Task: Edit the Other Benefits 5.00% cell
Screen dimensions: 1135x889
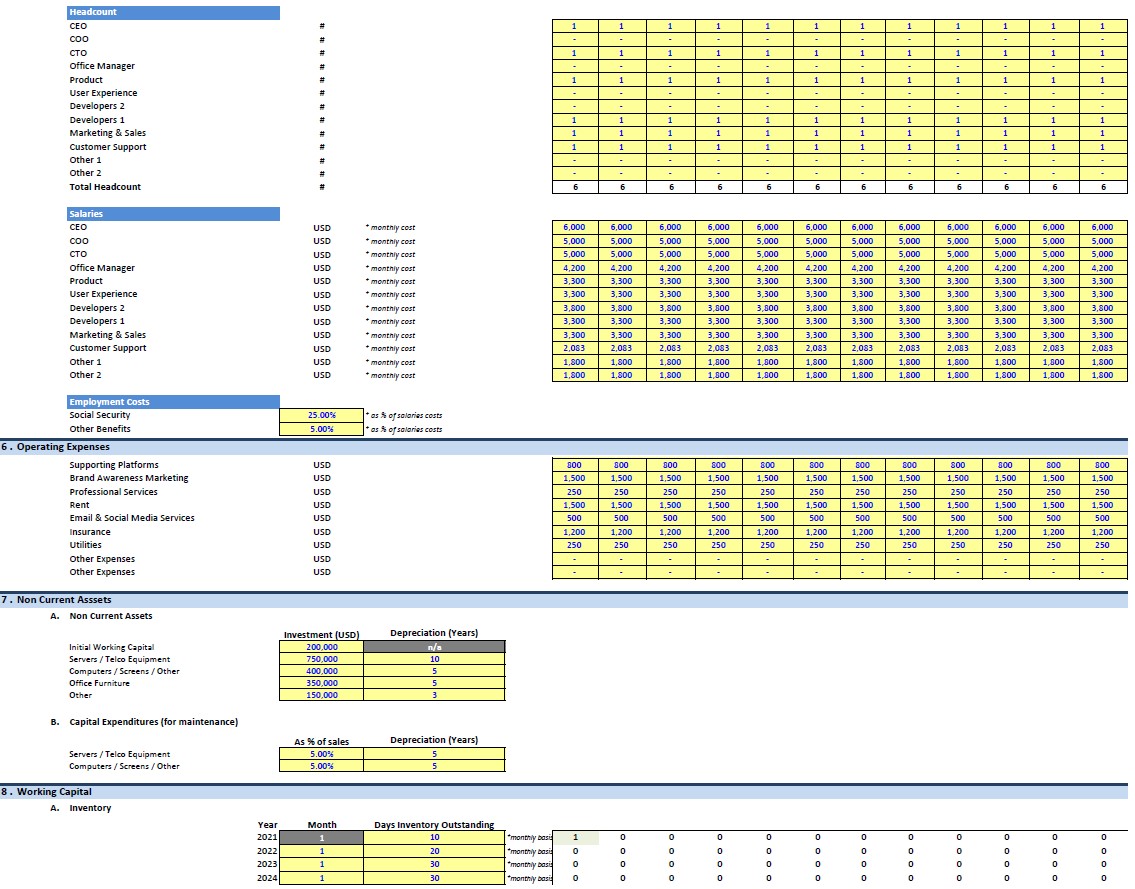Action: (321, 429)
